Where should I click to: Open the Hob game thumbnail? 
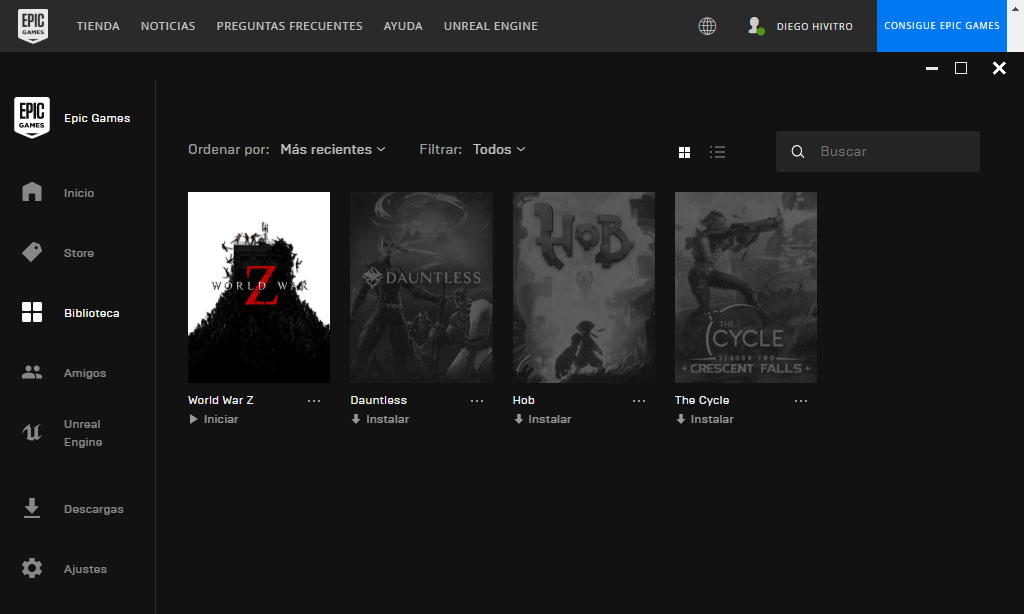point(583,287)
